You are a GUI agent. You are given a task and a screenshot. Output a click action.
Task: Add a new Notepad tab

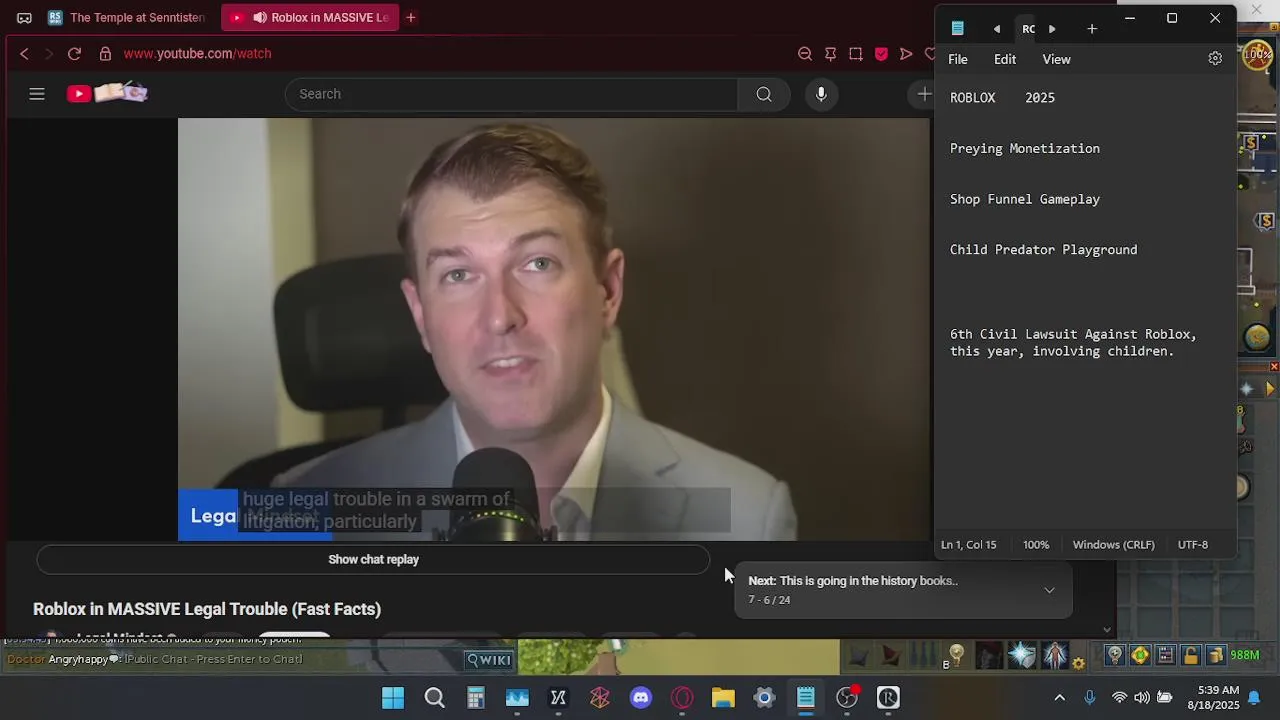(x=1092, y=29)
